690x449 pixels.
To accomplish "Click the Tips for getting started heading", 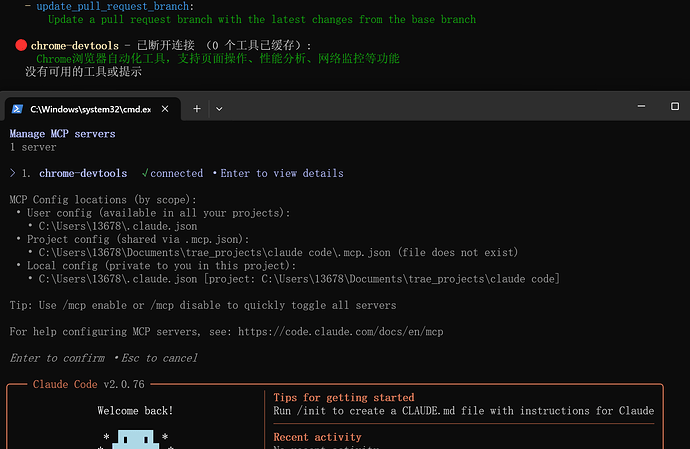I will pos(344,398).
